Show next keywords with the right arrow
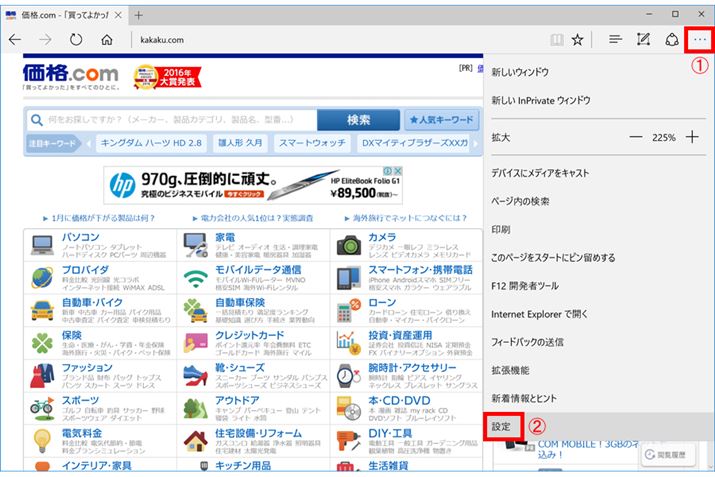This screenshot has width=715, height=477. pyautogui.click(x=475, y=143)
